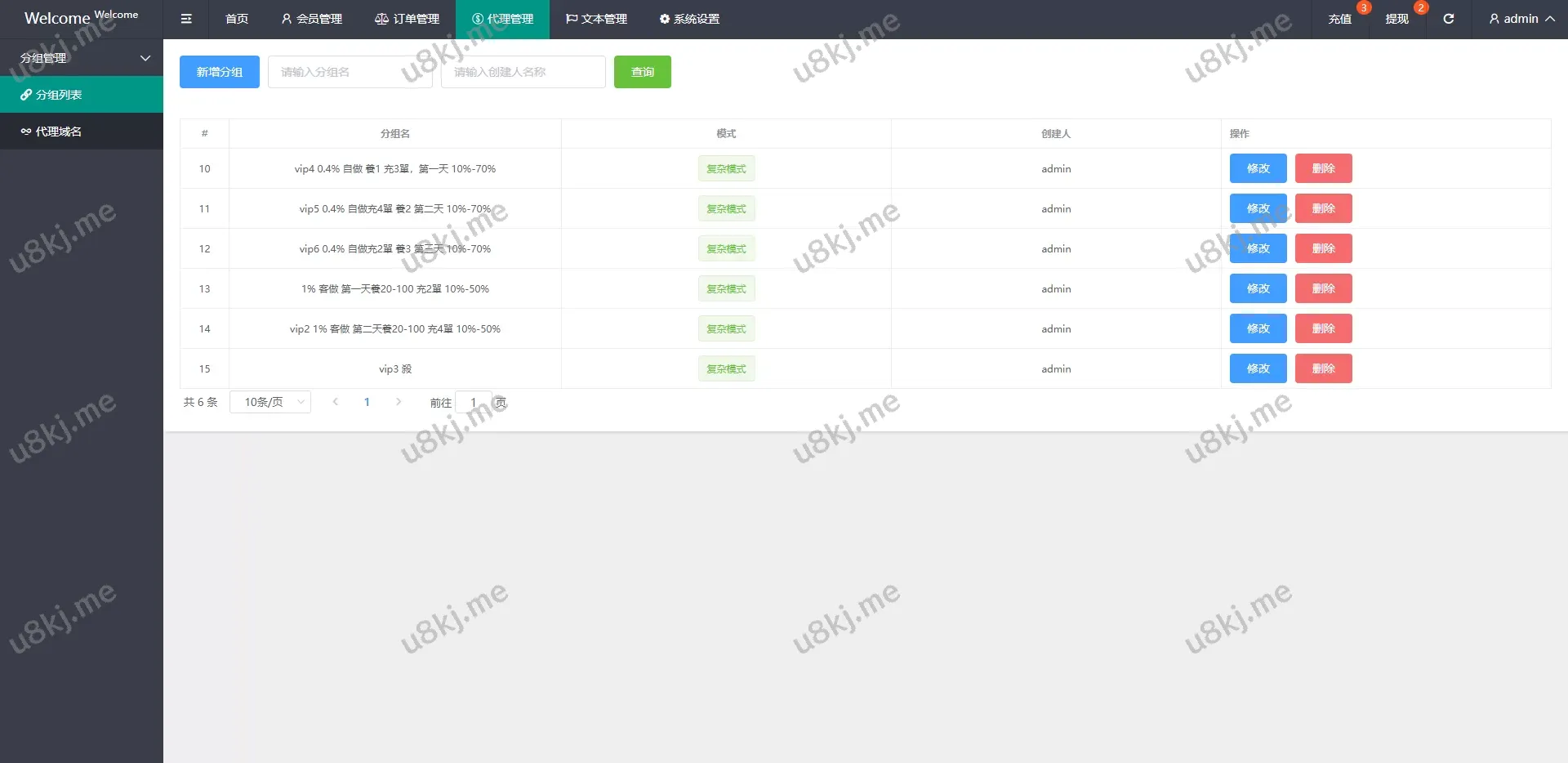1568x763 pixels.
Task: Open 订单管理 order management menu
Action: click(407, 19)
